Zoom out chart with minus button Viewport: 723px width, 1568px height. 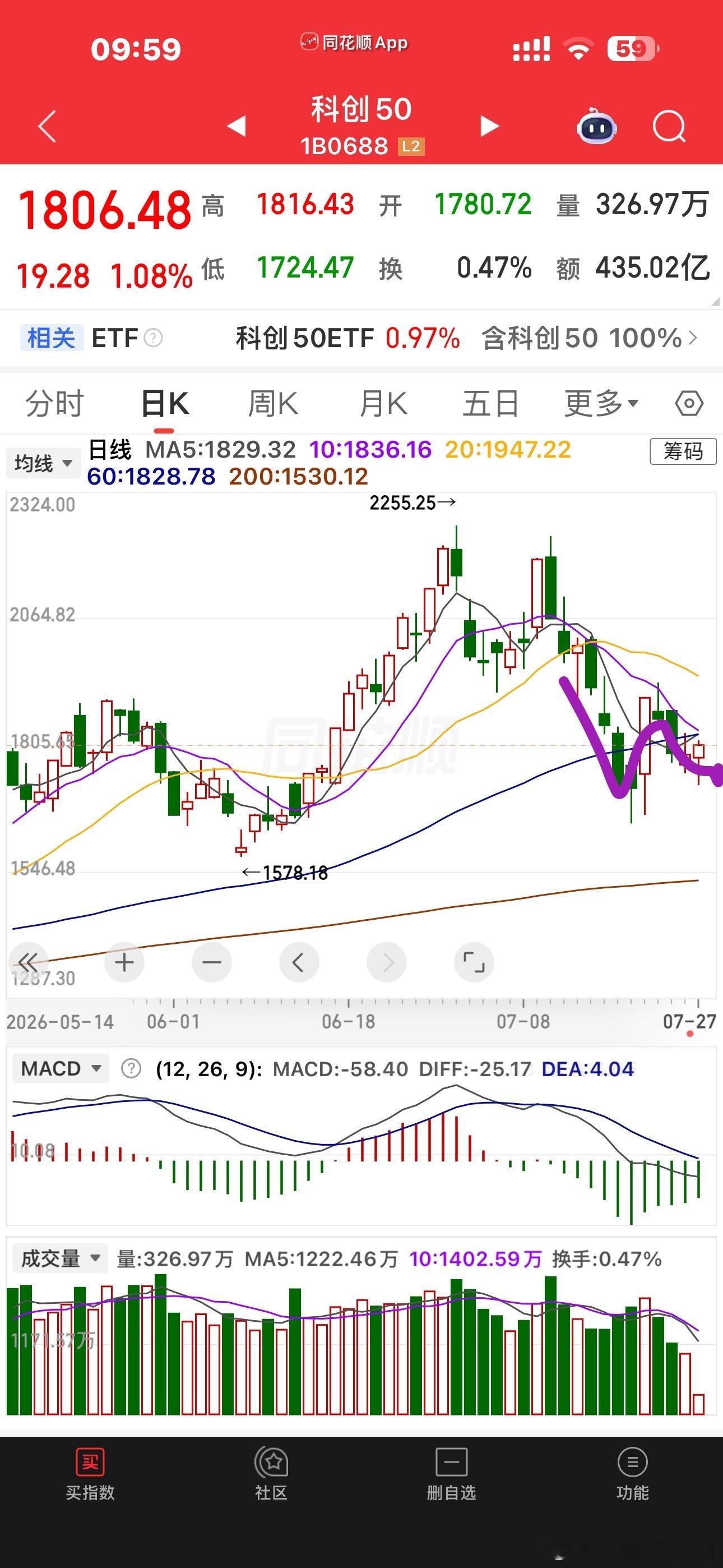(x=211, y=962)
